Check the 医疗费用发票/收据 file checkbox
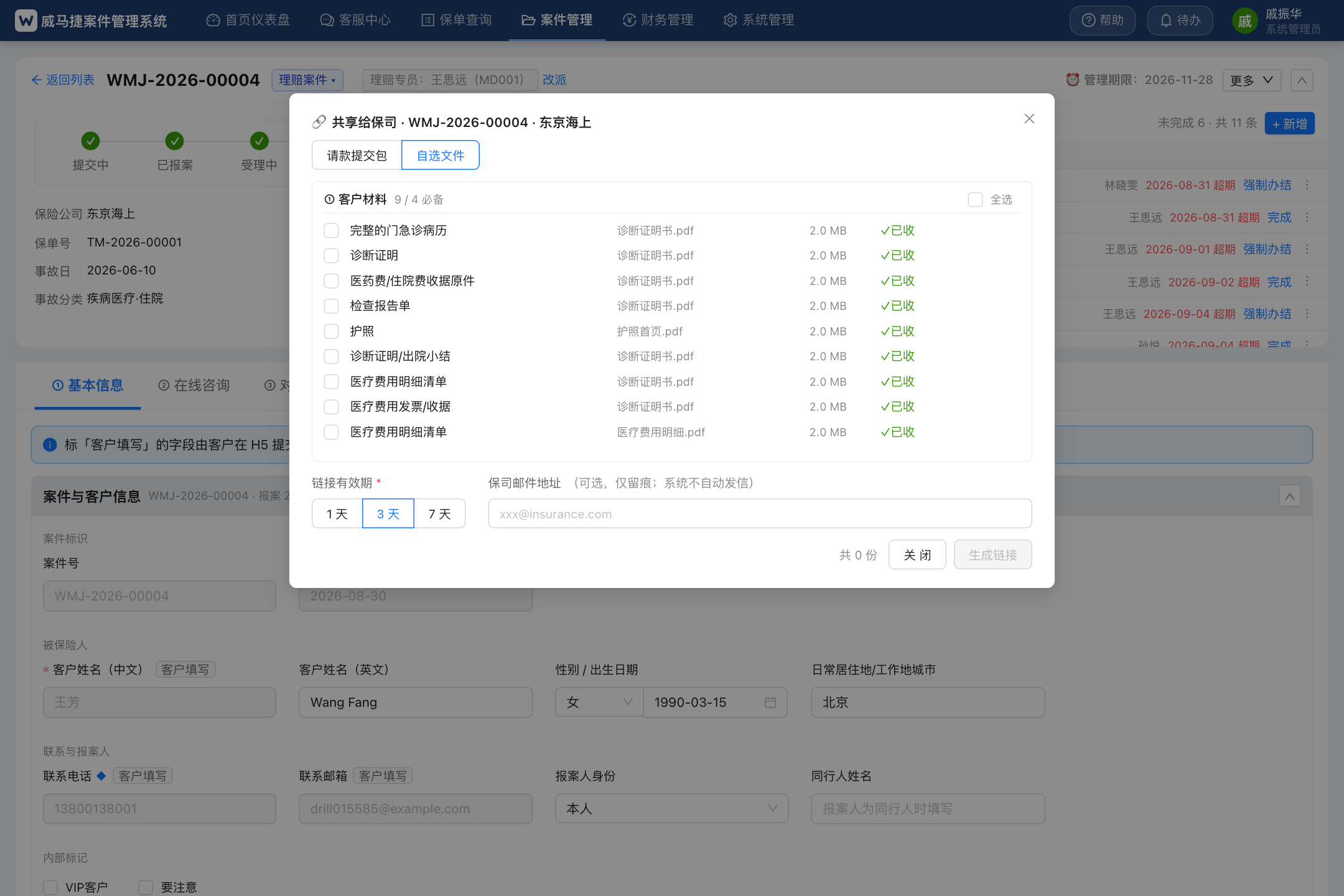The width and height of the screenshot is (1344, 896). [x=332, y=407]
